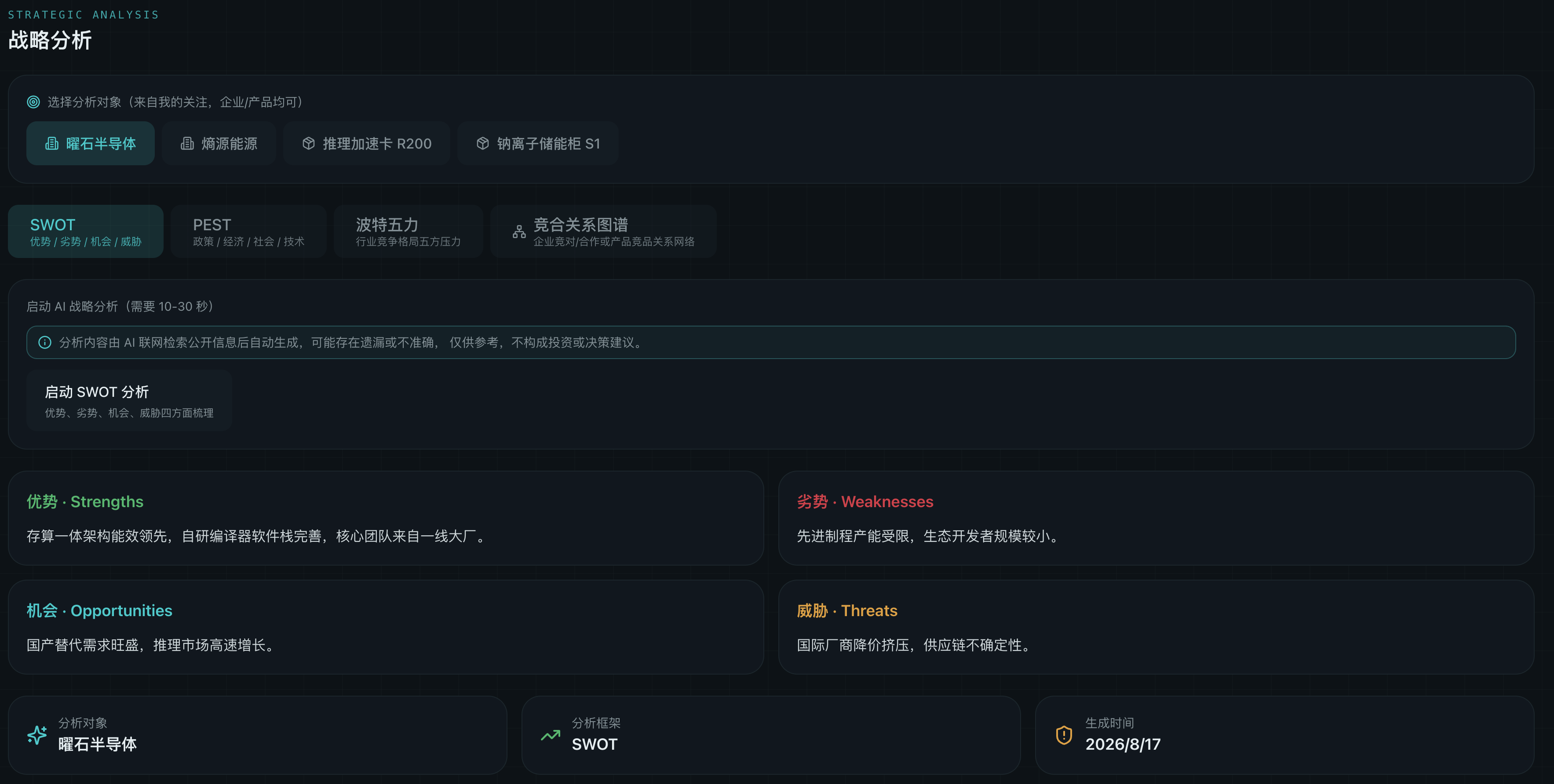The image size is (1554, 784).
Task: Select 熵源能源 as analysis target
Action: [219, 144]
